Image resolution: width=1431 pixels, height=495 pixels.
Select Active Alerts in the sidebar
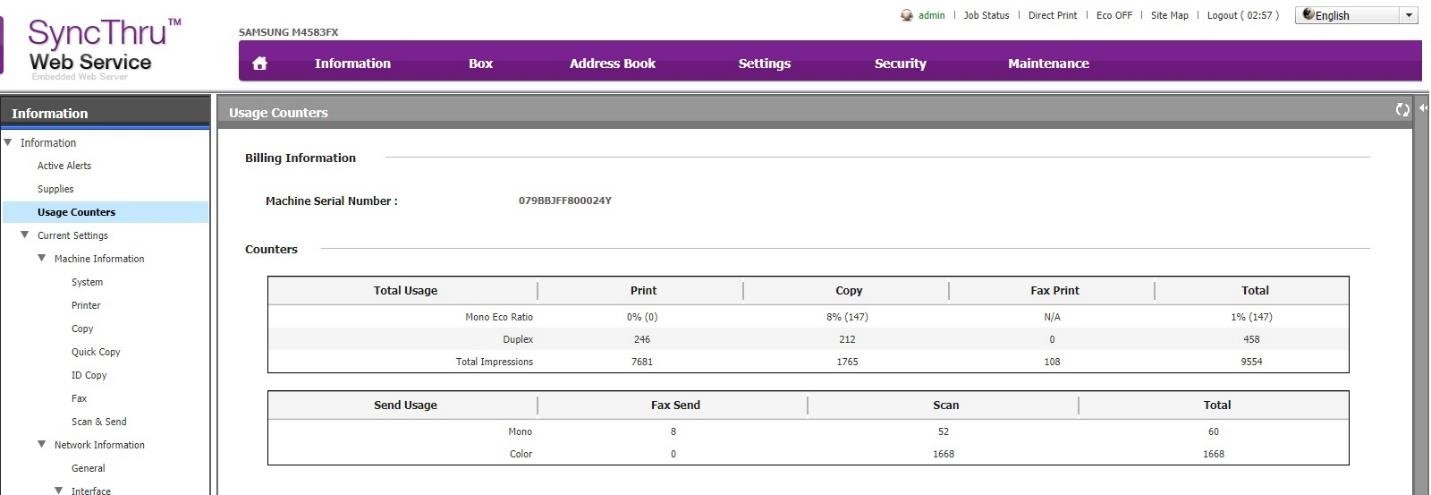[x=64, y=166]
